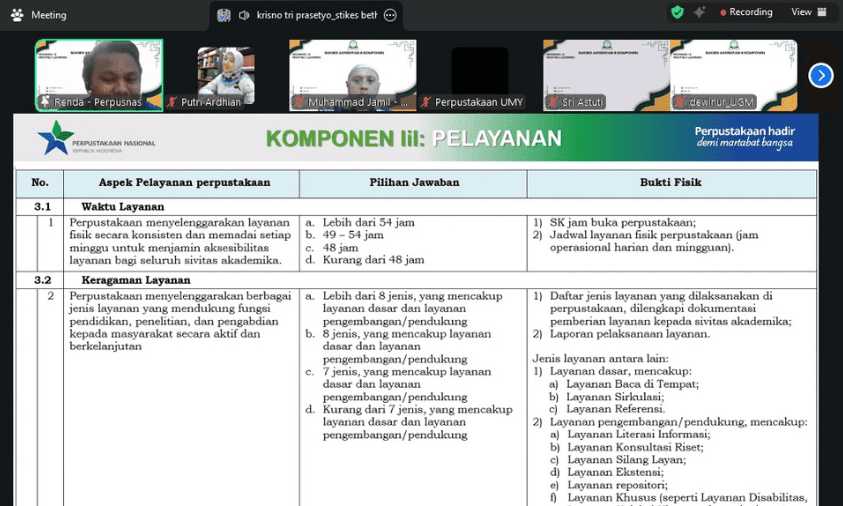This screenshot has height=506, width=843.
Task: Click the KOMPONEN III: PELAYANAN slide heading
Action: [x=414, y=138]
